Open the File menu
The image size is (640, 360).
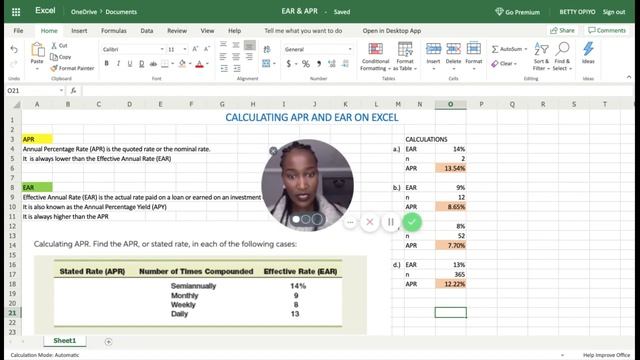pos(18,31)
